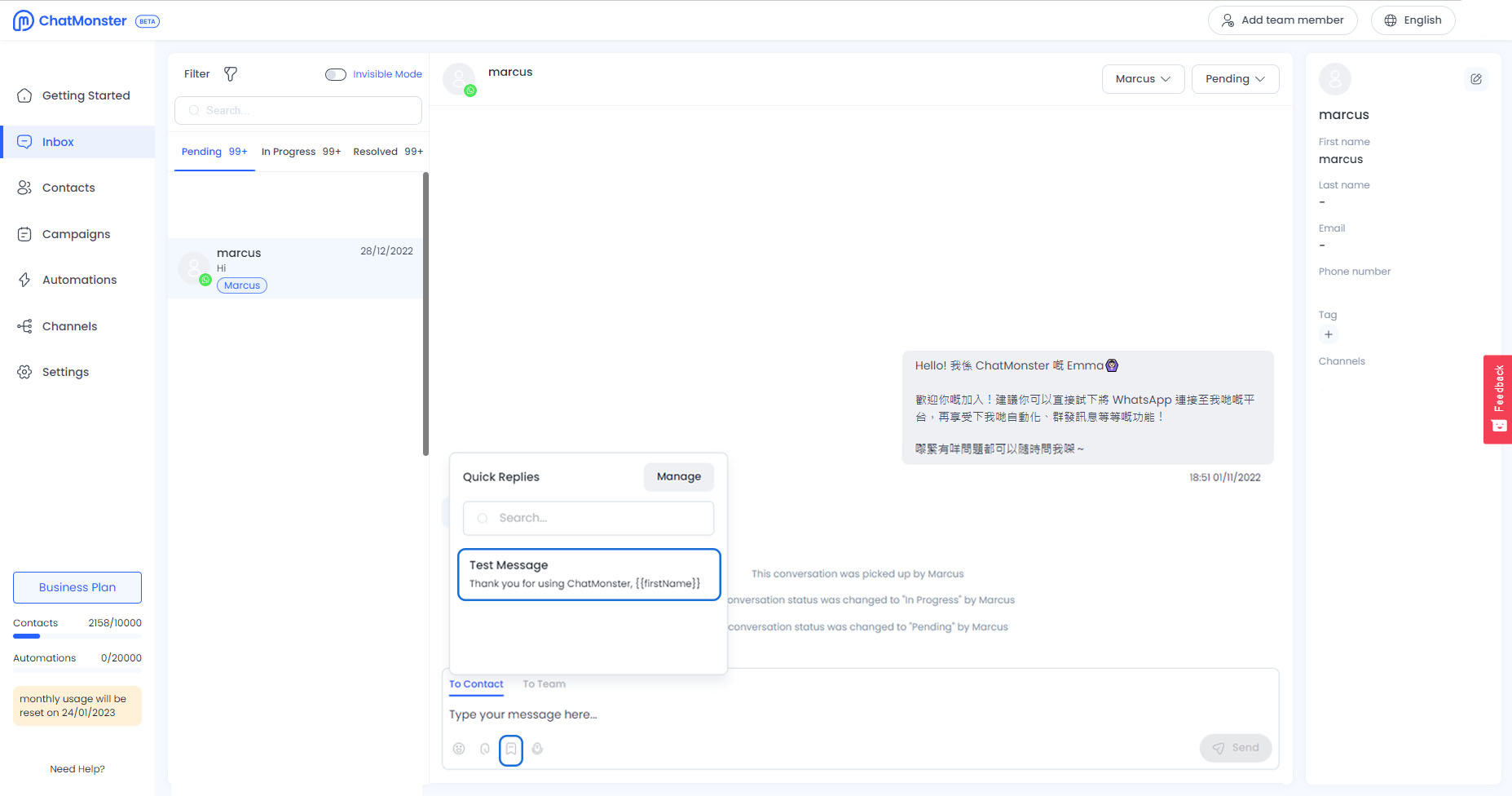Click the Add team member button

[x=1282, y=20]
